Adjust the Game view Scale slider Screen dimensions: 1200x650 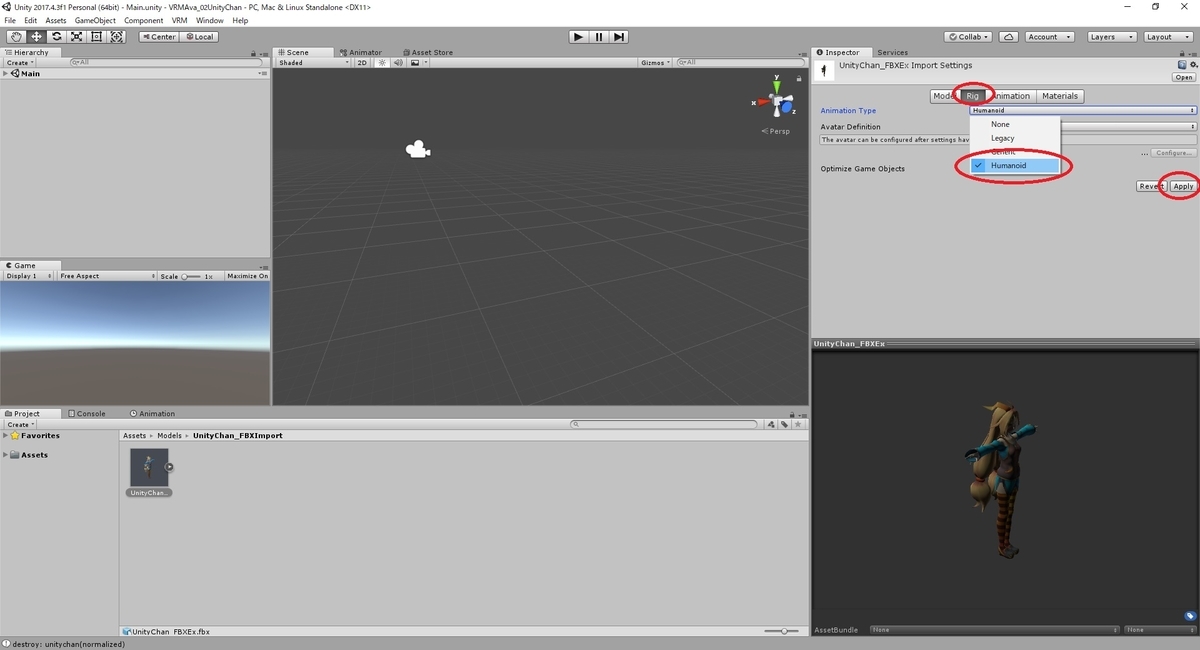[x=191, y=276]
